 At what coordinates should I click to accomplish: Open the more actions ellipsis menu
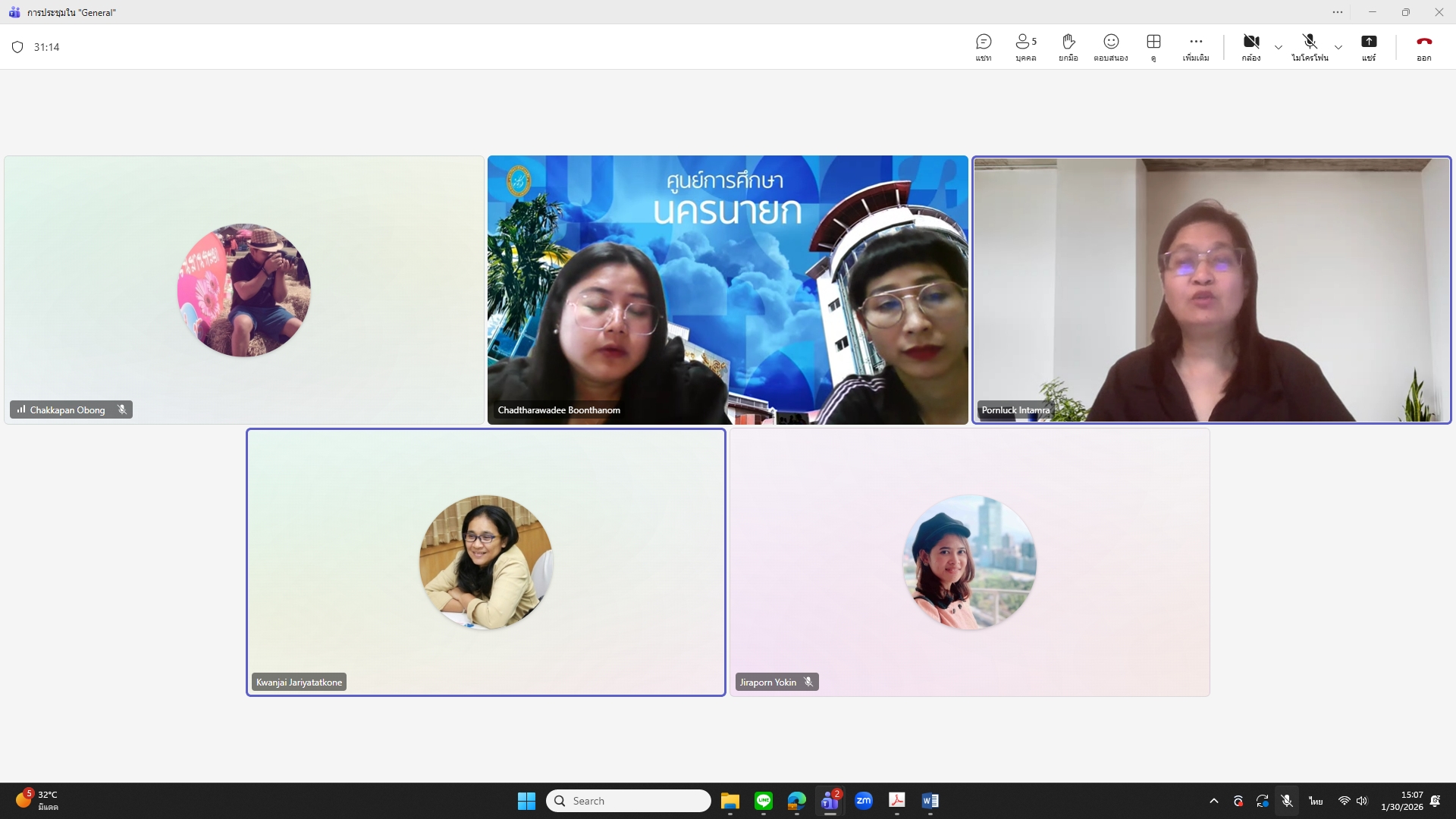pyautogui.click(x=1196, y=46)
